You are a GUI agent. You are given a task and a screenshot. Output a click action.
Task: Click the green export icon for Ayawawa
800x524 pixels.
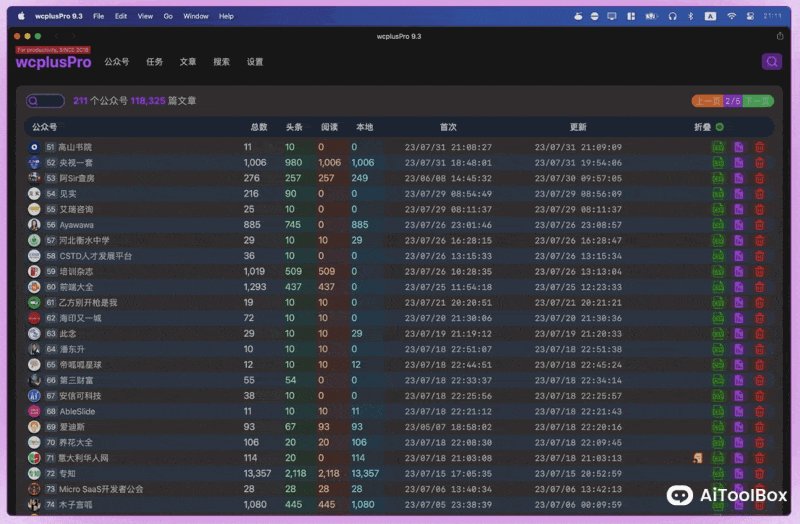[x=718, y=225]
